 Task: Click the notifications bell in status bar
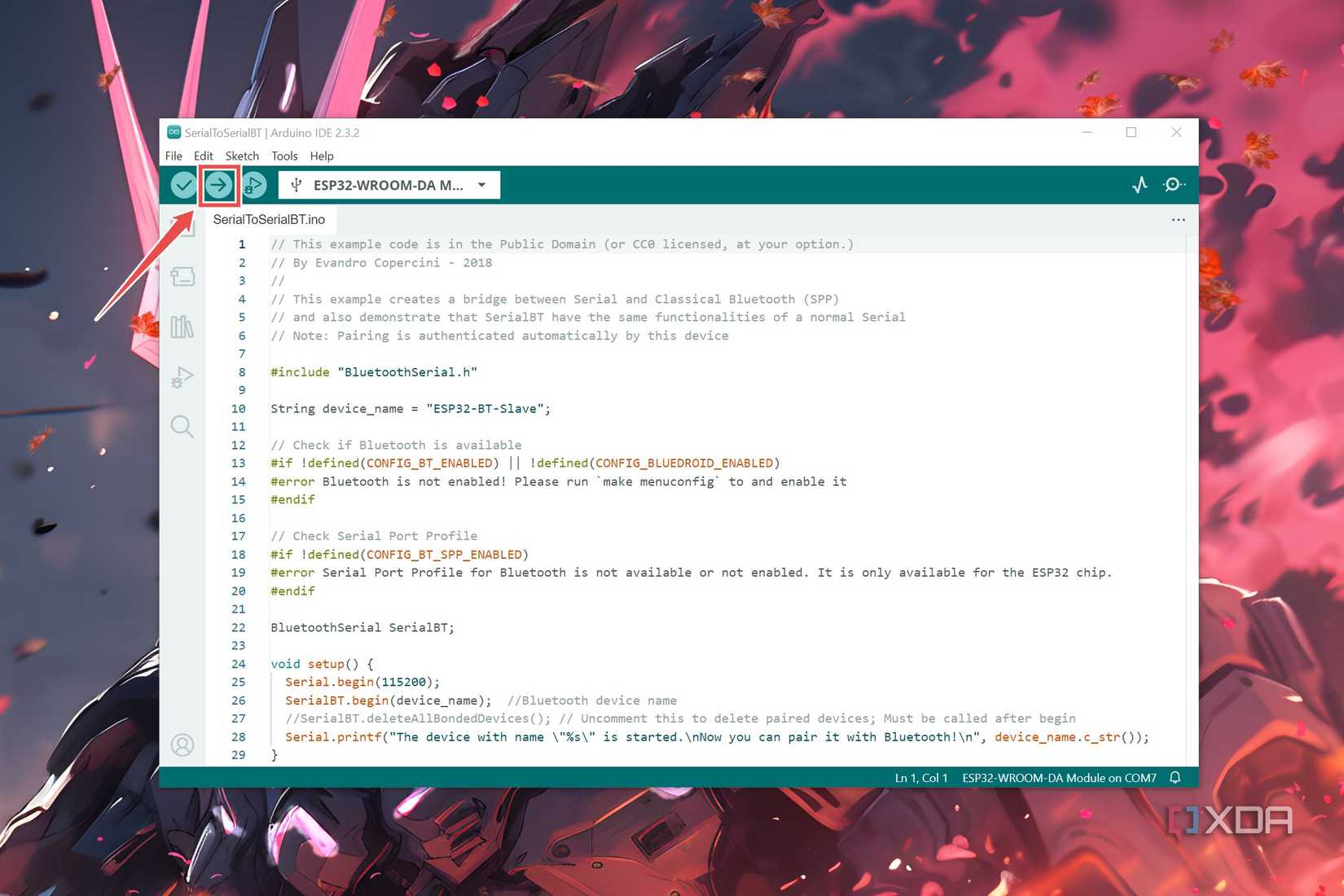(x=1175, y=777)
